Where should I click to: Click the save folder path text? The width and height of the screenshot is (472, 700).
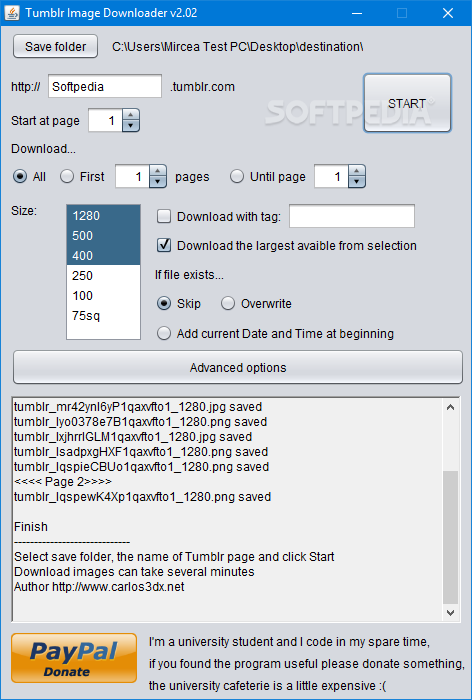237,46
